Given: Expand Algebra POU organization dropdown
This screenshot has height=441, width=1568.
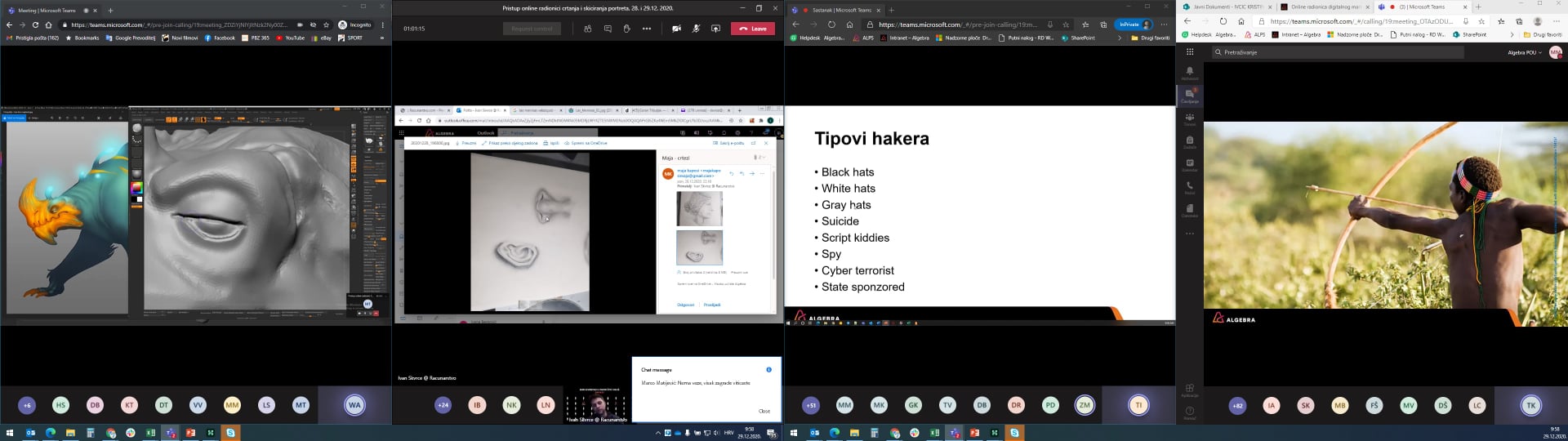Looking at the screenshot, I should (x=1524, y=52).
